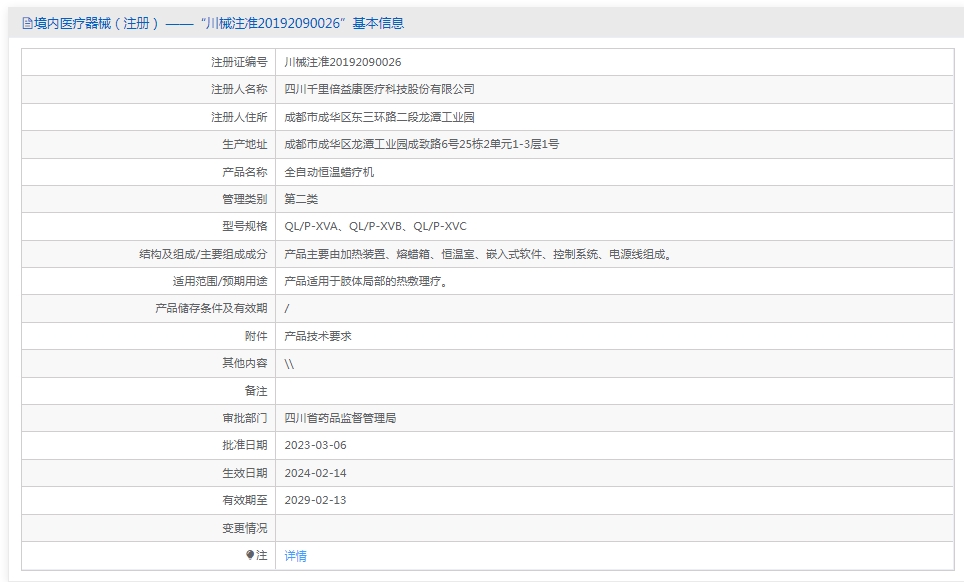Click the 有效期至 label

pyautogui.click(x=245, y=500)
